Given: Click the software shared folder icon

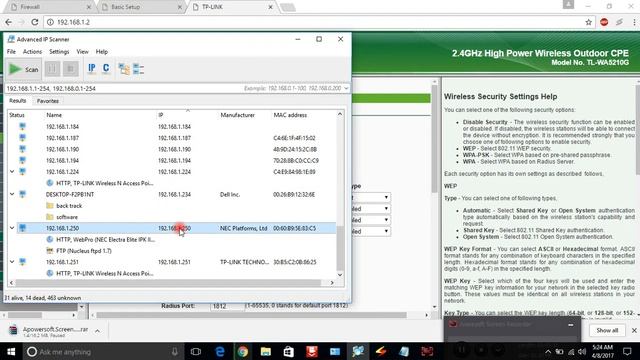Looking at the screenshot, I should (x=50, y=217).
